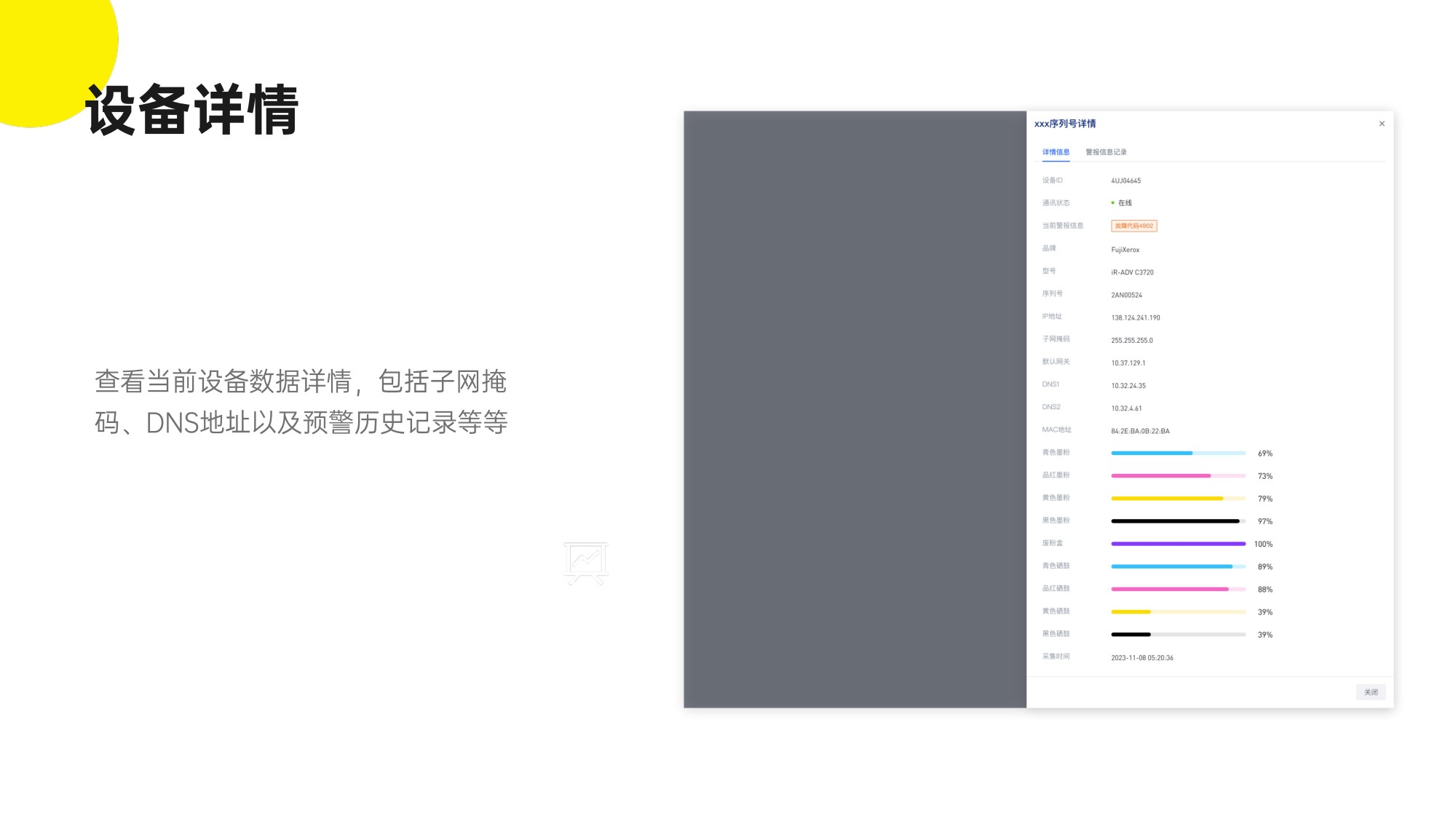
Task: Click the 故障代码4902 alert tag
Action: point(1133,226)
